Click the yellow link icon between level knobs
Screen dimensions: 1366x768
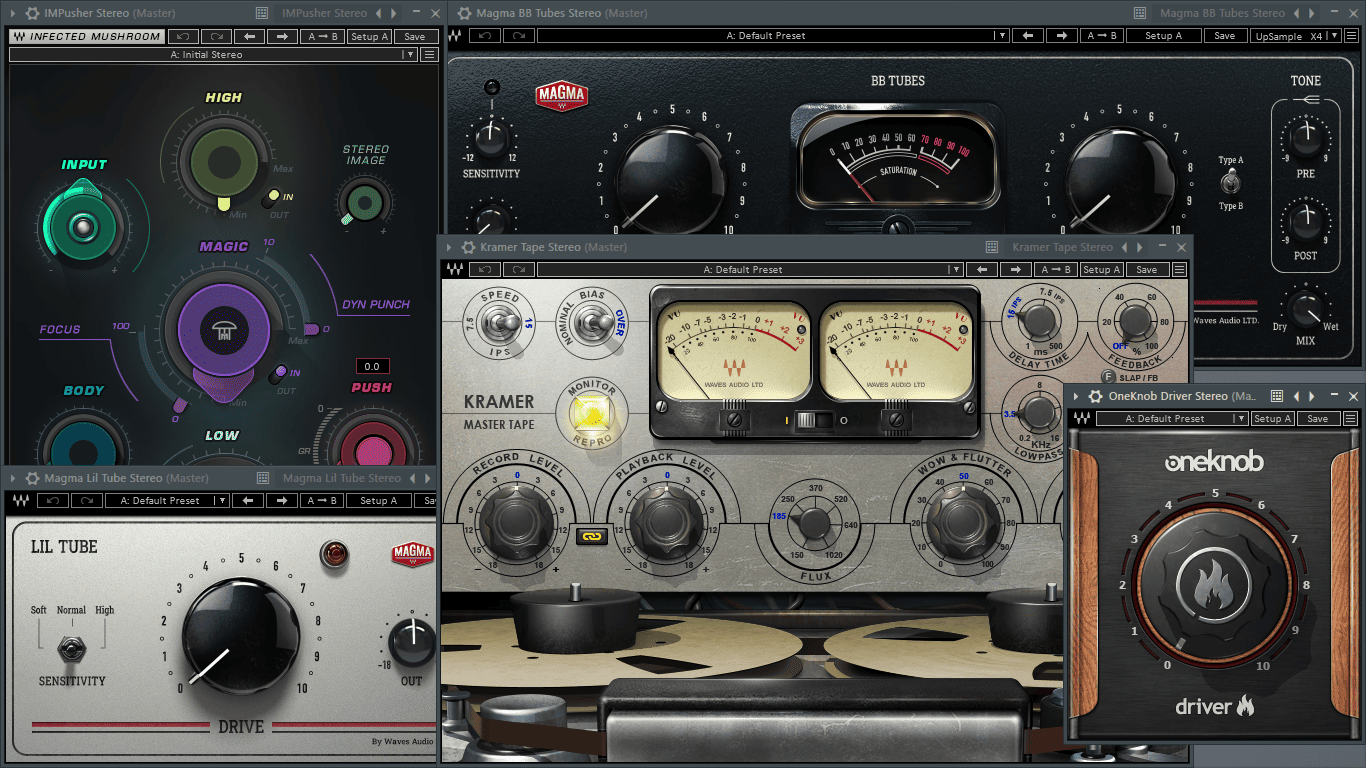tap(591, 536)
